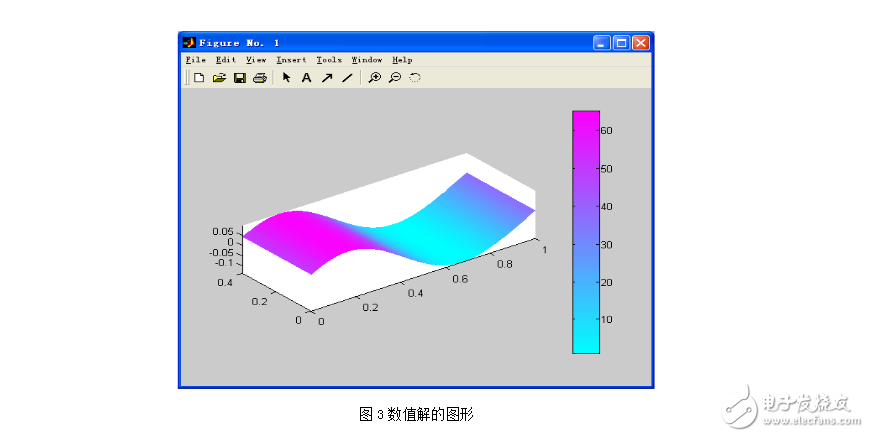Viewport: 869px width, 437px height.
Task: Click the colorbar tick label 40
Action: coord(606,207)
